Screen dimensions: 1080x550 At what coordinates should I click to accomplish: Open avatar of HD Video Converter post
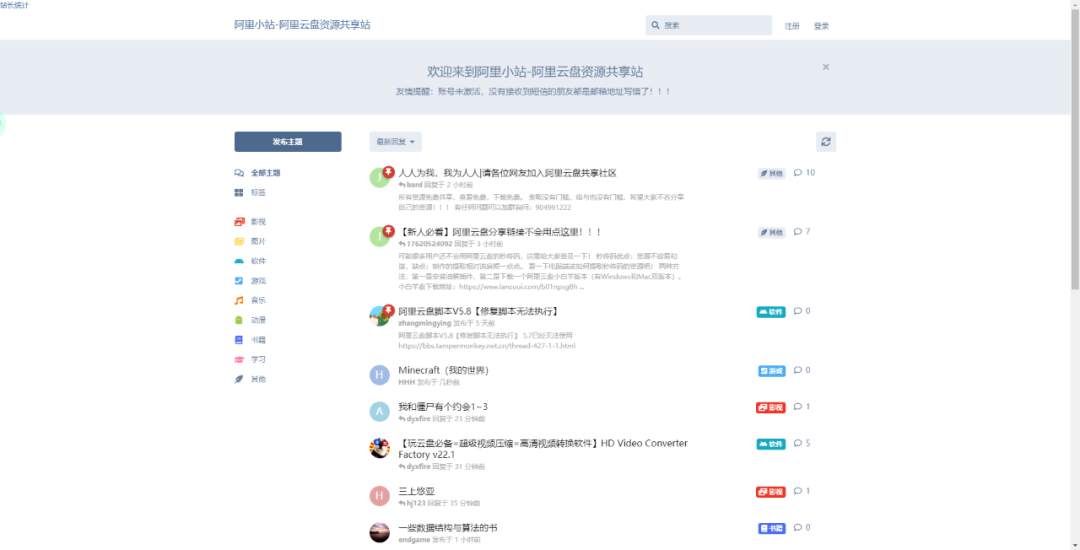coord(380,448)
